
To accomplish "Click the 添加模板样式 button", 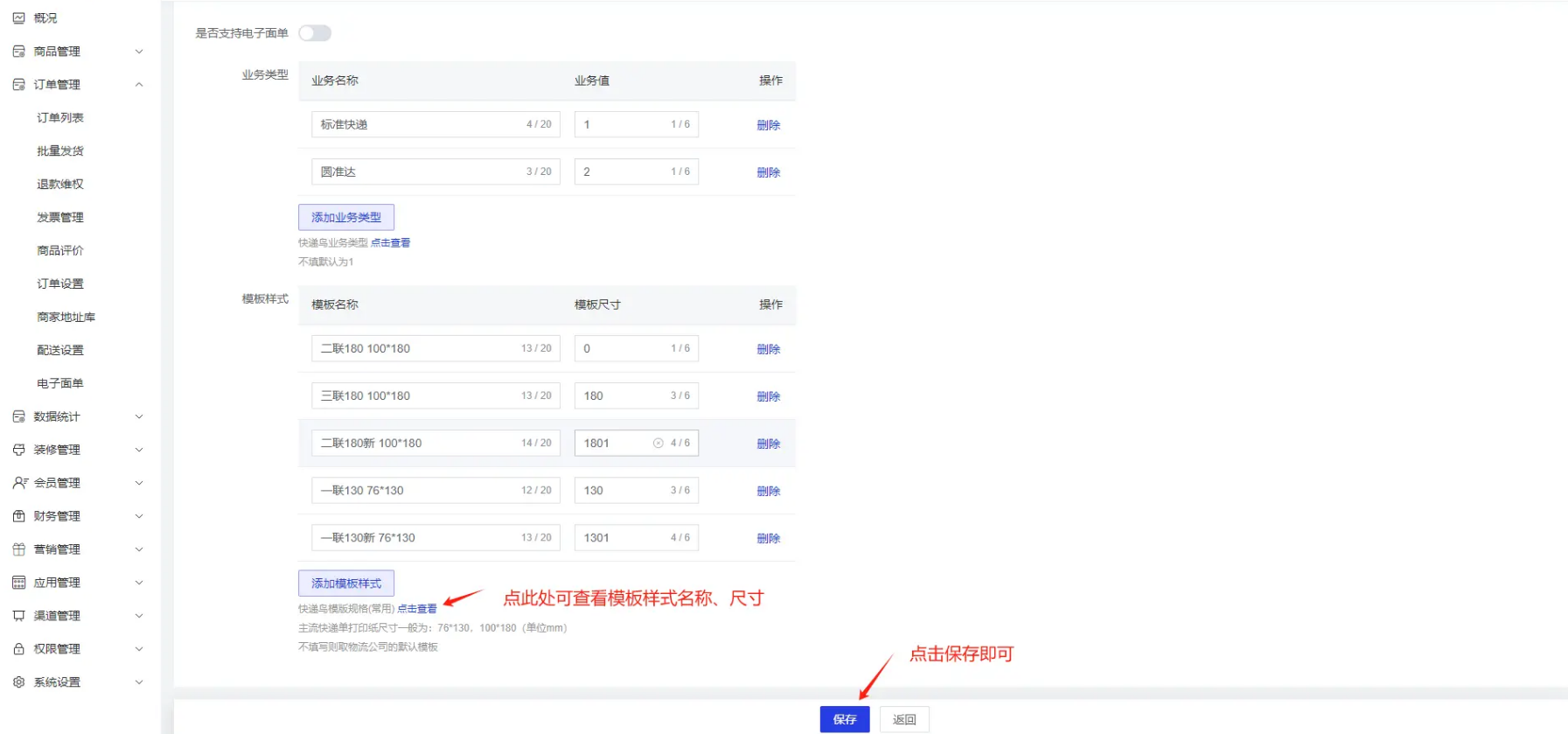I will 346,584.
